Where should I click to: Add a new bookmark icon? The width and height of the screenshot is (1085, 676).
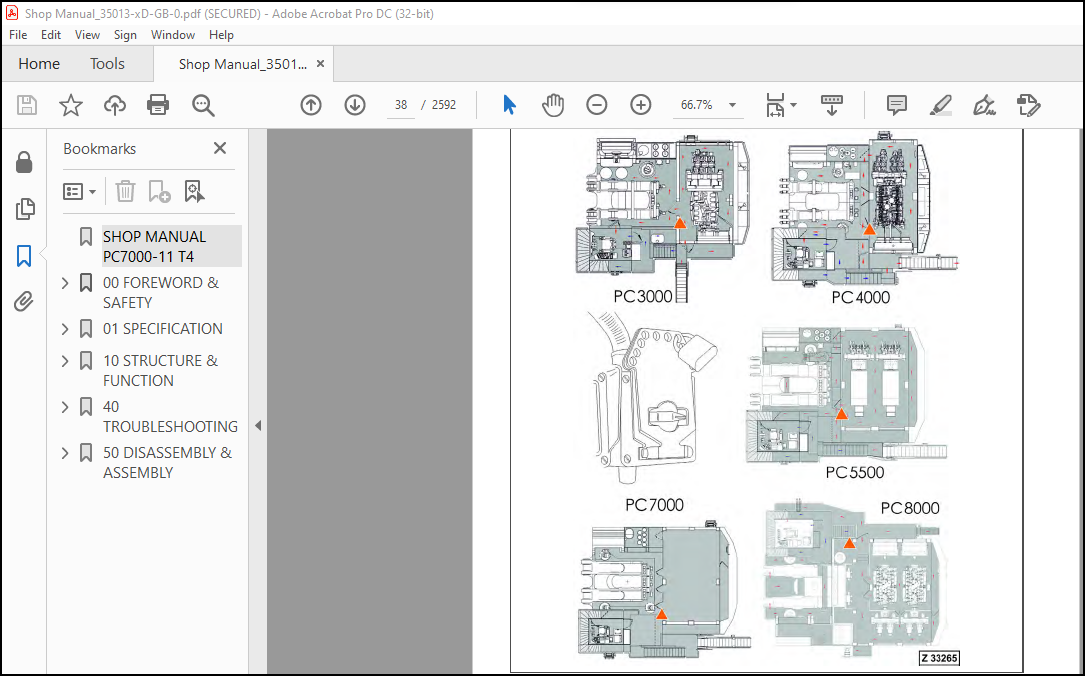click(x=159, y=192)
